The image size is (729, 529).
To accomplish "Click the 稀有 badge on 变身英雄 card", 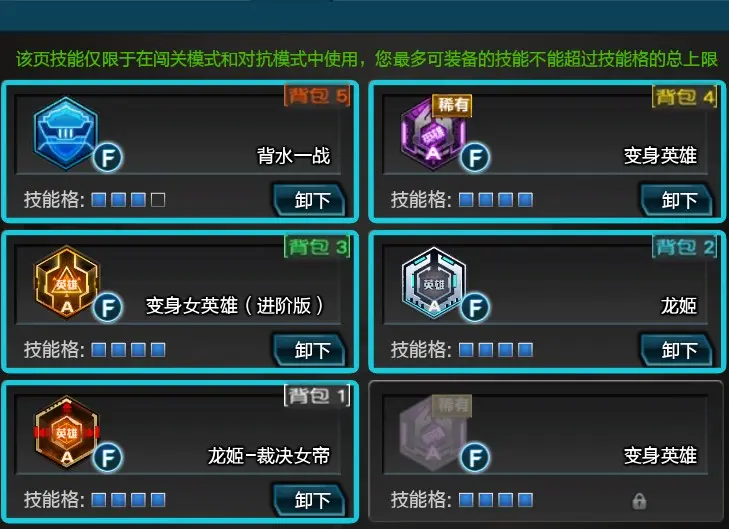I will 452,105.
